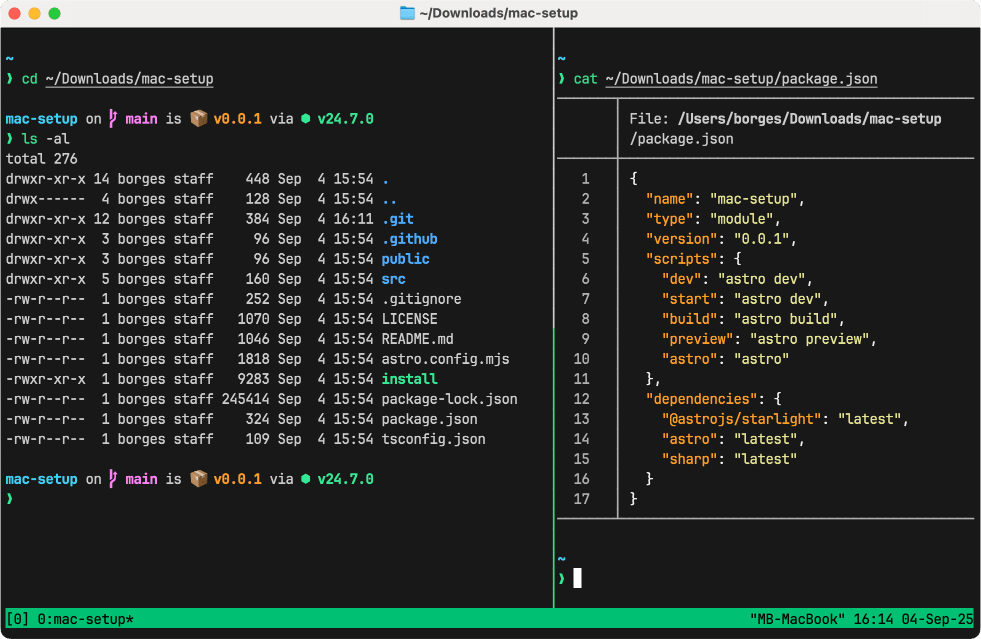
Task: Click line number 12 in the file gutter
Action: (x=581, y=399)
